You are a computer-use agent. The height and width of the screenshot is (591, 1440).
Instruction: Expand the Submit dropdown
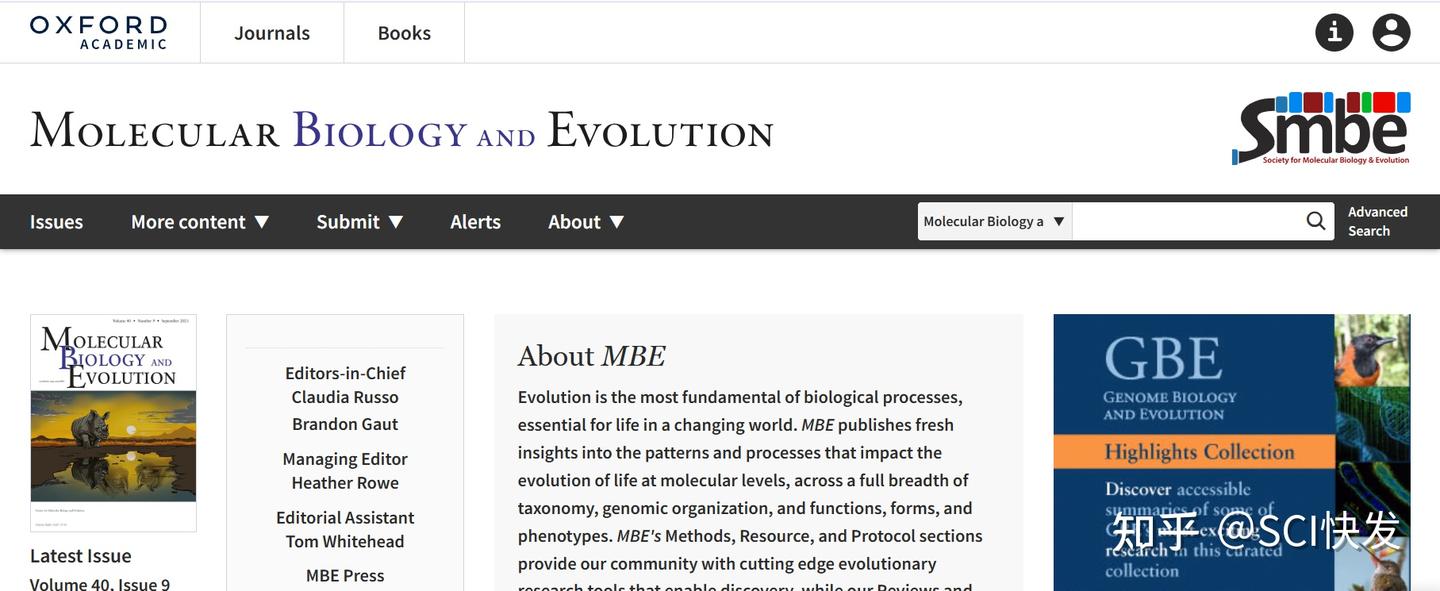[359, 221]
